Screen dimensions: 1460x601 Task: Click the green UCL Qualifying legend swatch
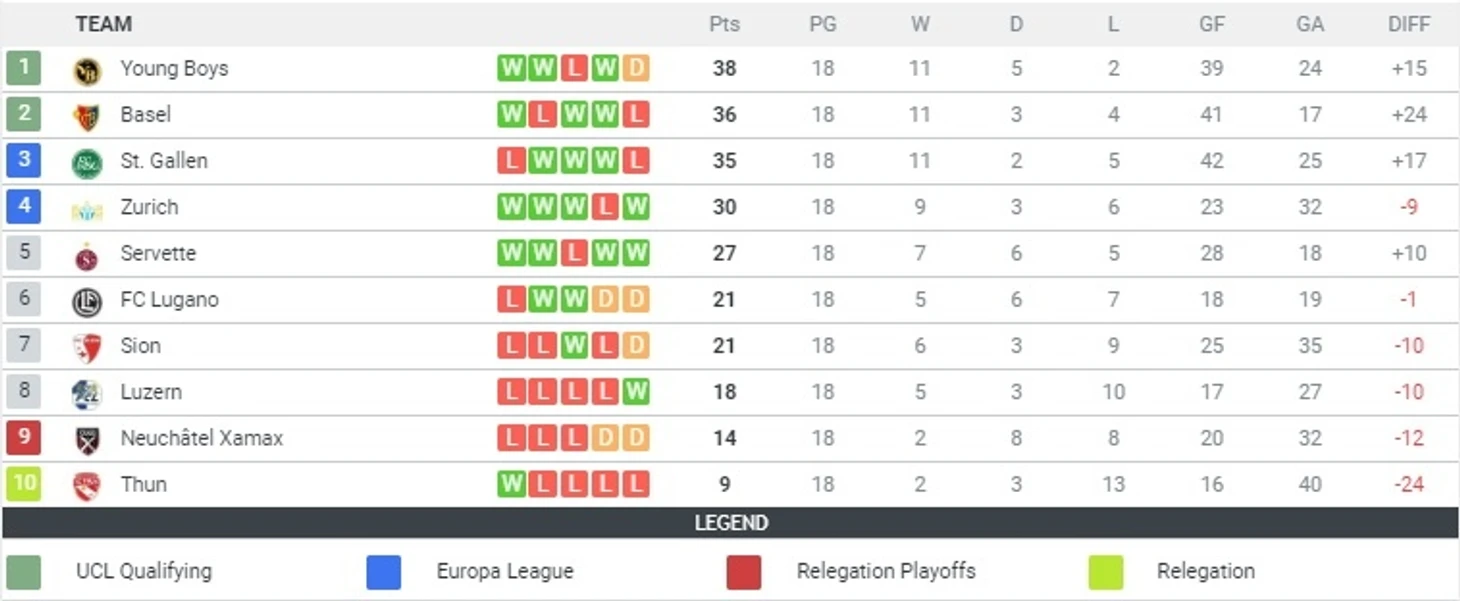(x=24, y=572)
